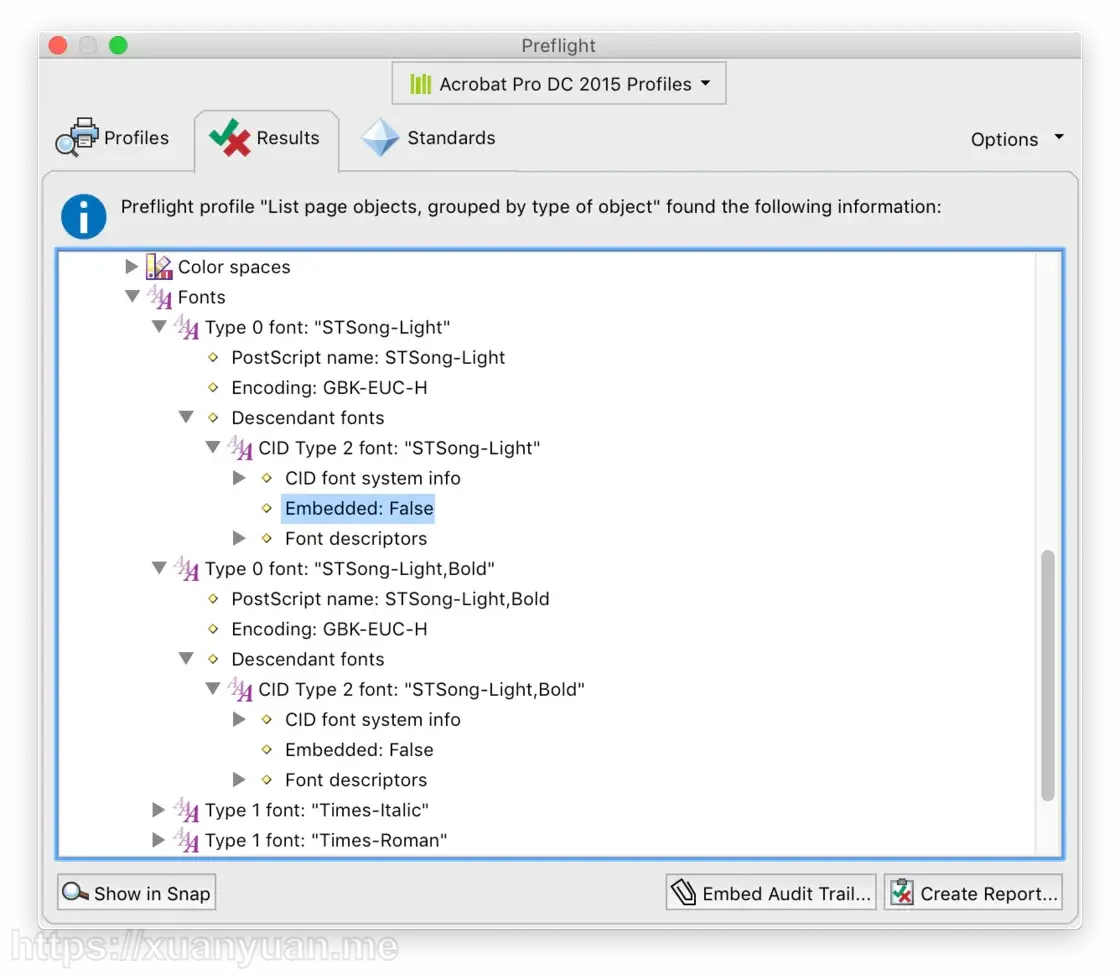The image size is (1120, 974).
Task: Switch to the Profiles tab
Action: click(x=113, y=137)
